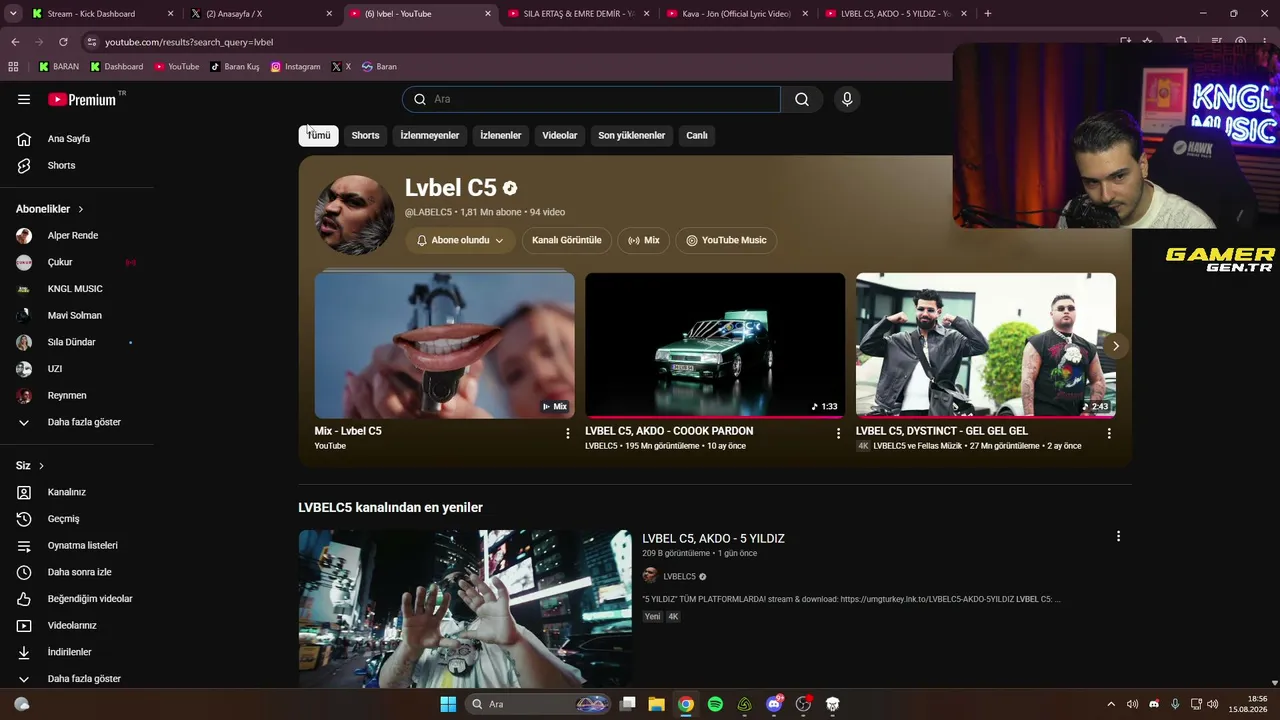This screenshot has height=720, width=1280.
Task: Show next videos with the carousel arrow
Action: [x=1116, y=346]
